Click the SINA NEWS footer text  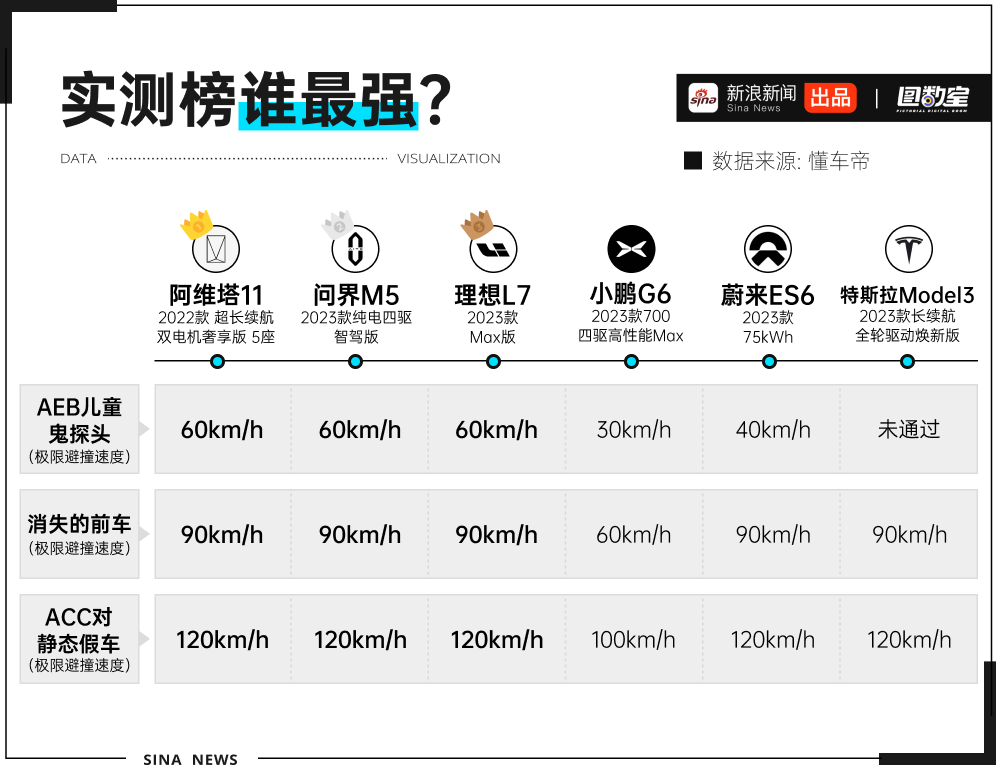coord(191,759)
